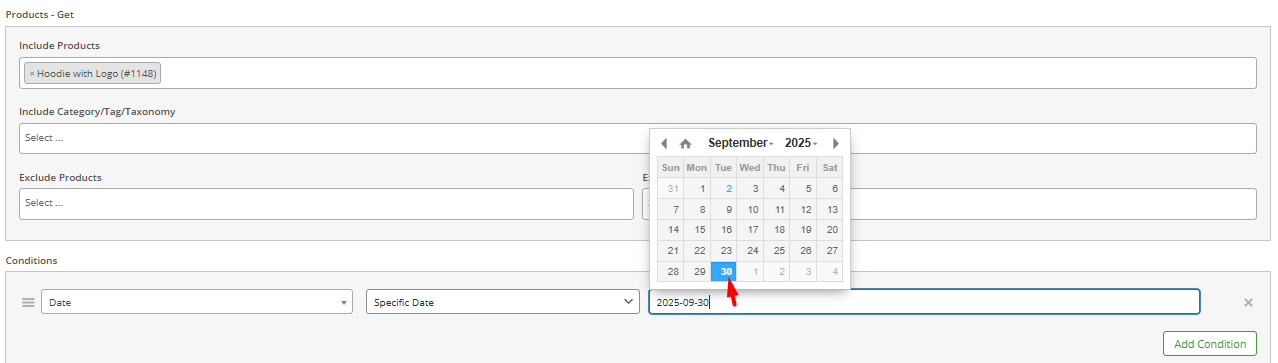Open the September month dropdown
Image resolution: width=1278 pixels, height=363 pixels.
click(x=741, y=143)
